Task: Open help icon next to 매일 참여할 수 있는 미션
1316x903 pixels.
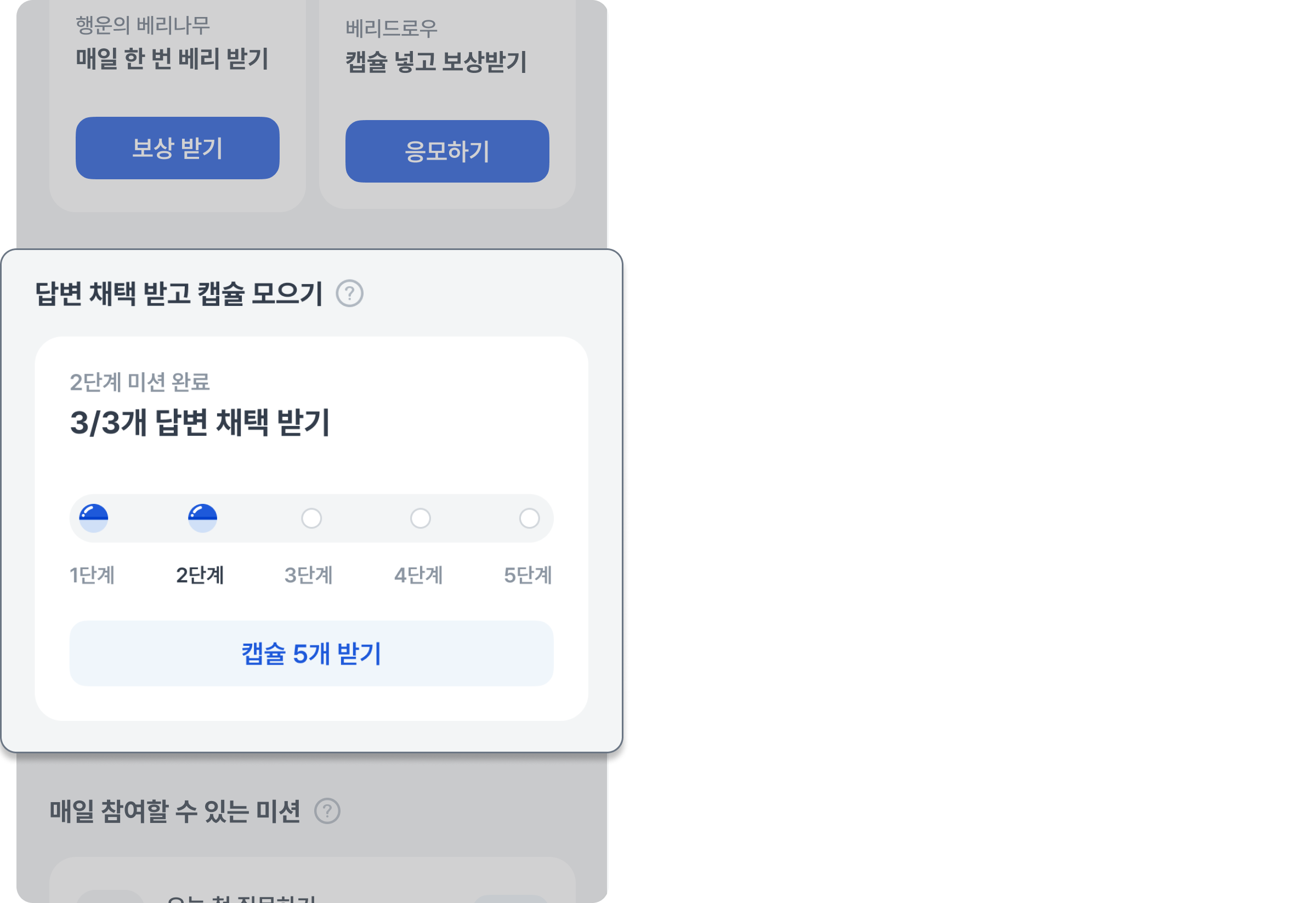Action: pos(327,811)
